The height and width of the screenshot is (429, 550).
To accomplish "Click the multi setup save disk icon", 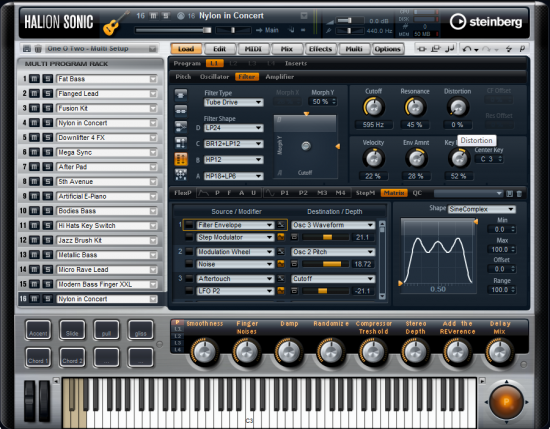I will [27, 49].
